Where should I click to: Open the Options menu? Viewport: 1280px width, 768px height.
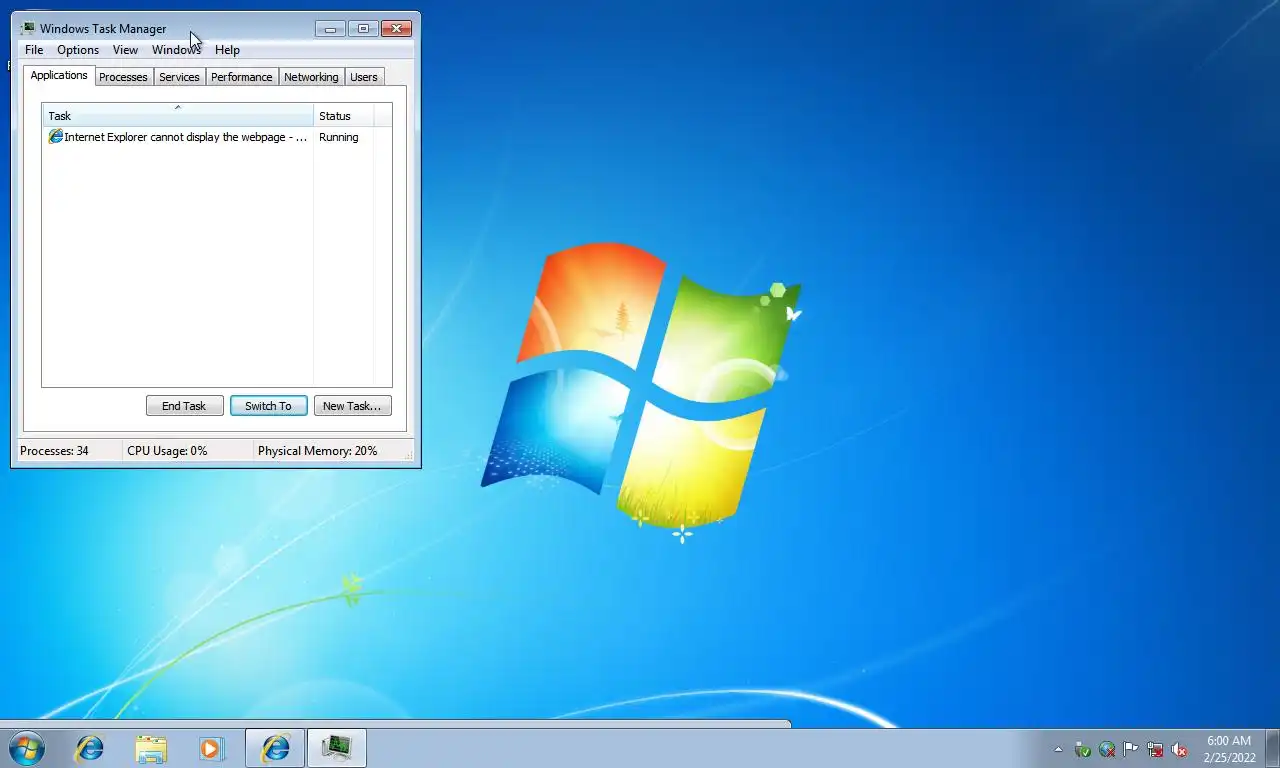pos(78,50)
